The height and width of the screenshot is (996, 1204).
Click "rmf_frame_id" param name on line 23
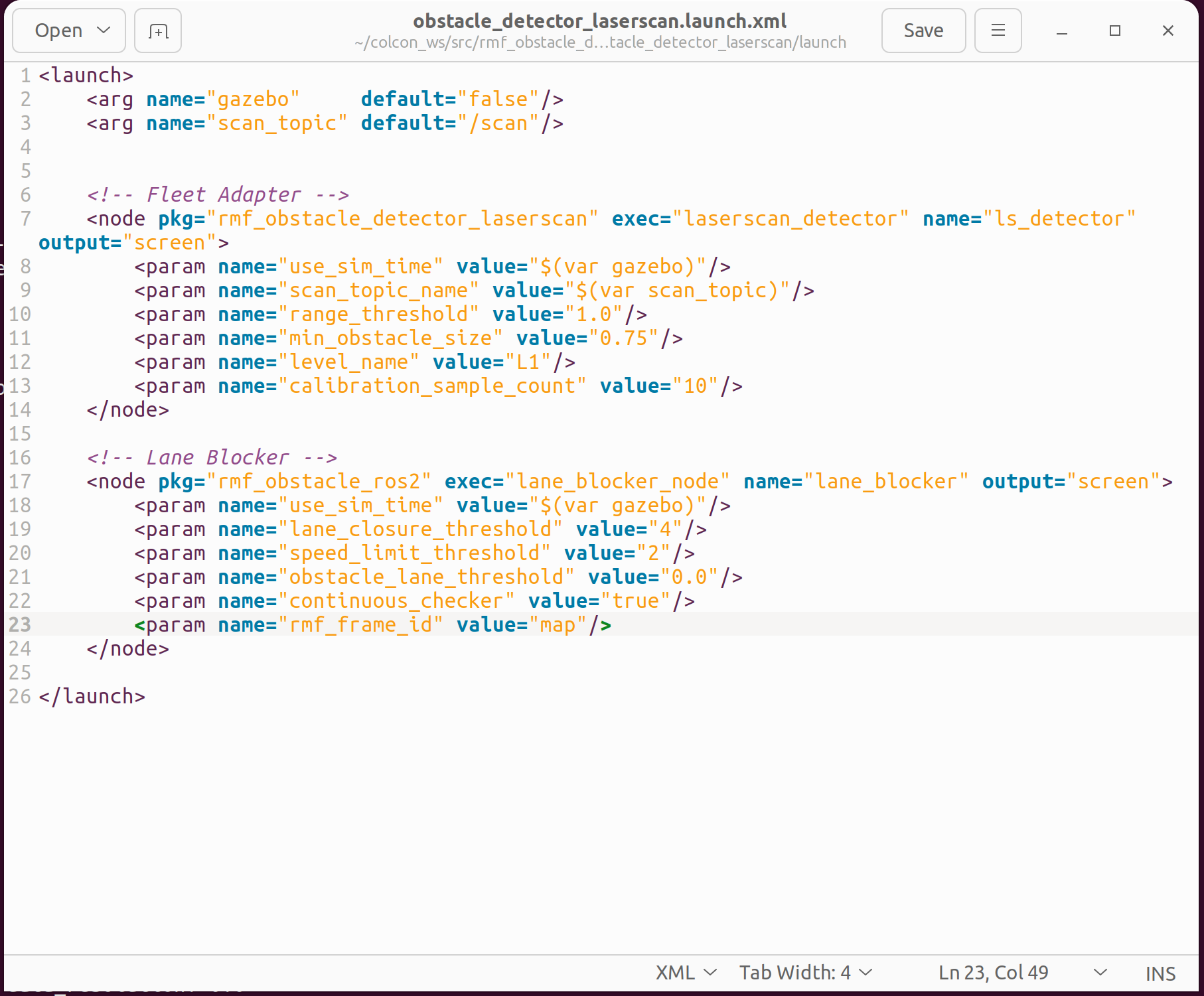click(360, 624)
